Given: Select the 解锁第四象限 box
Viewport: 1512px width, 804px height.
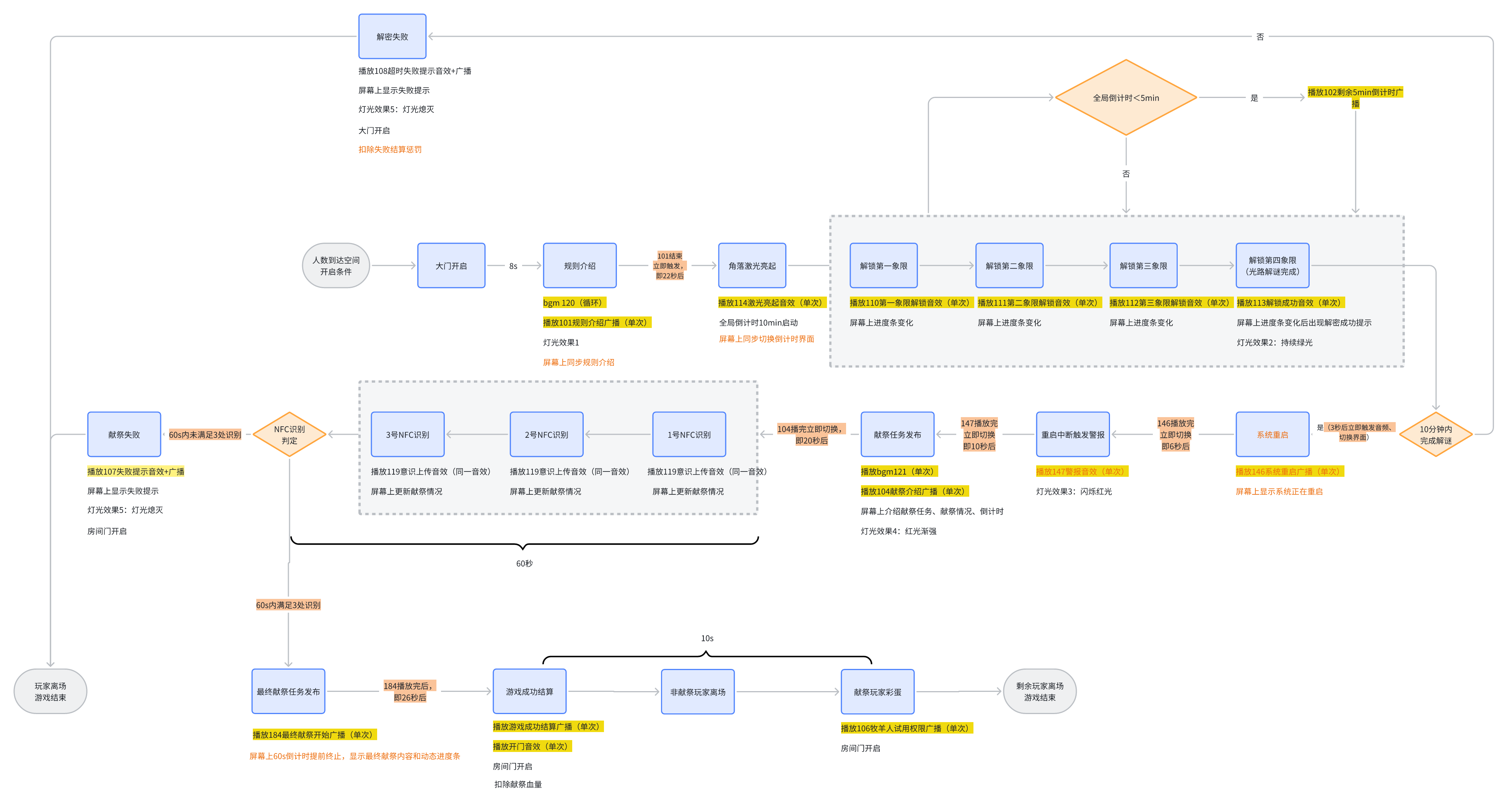Looking at the screenshot, I should pyautogui.click(x=1273, y=266).
